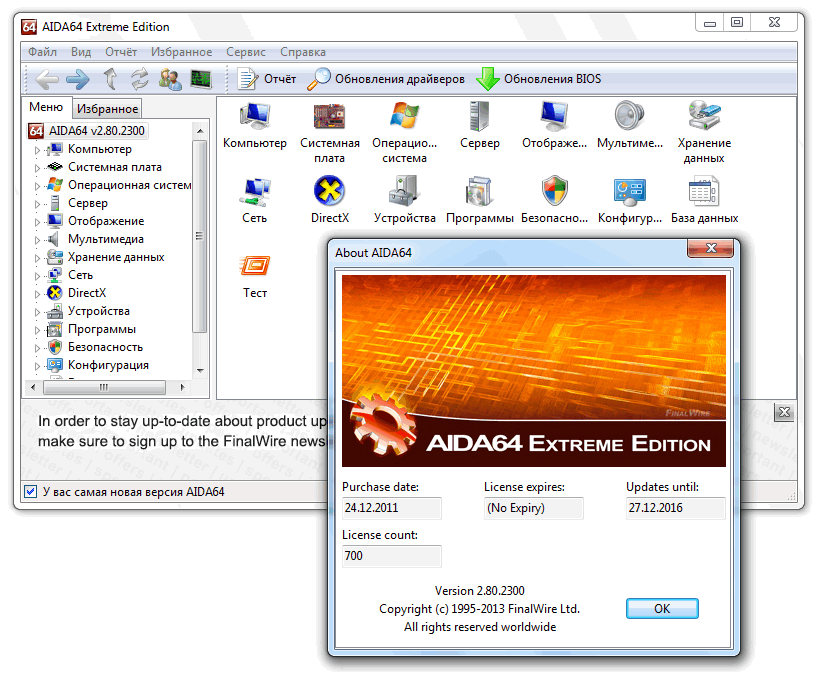Open the Избранное menu in menu bar
Image resolution: width=823 pixels, height=673 pixels.
pyautogui.click(x=182, y=52)
